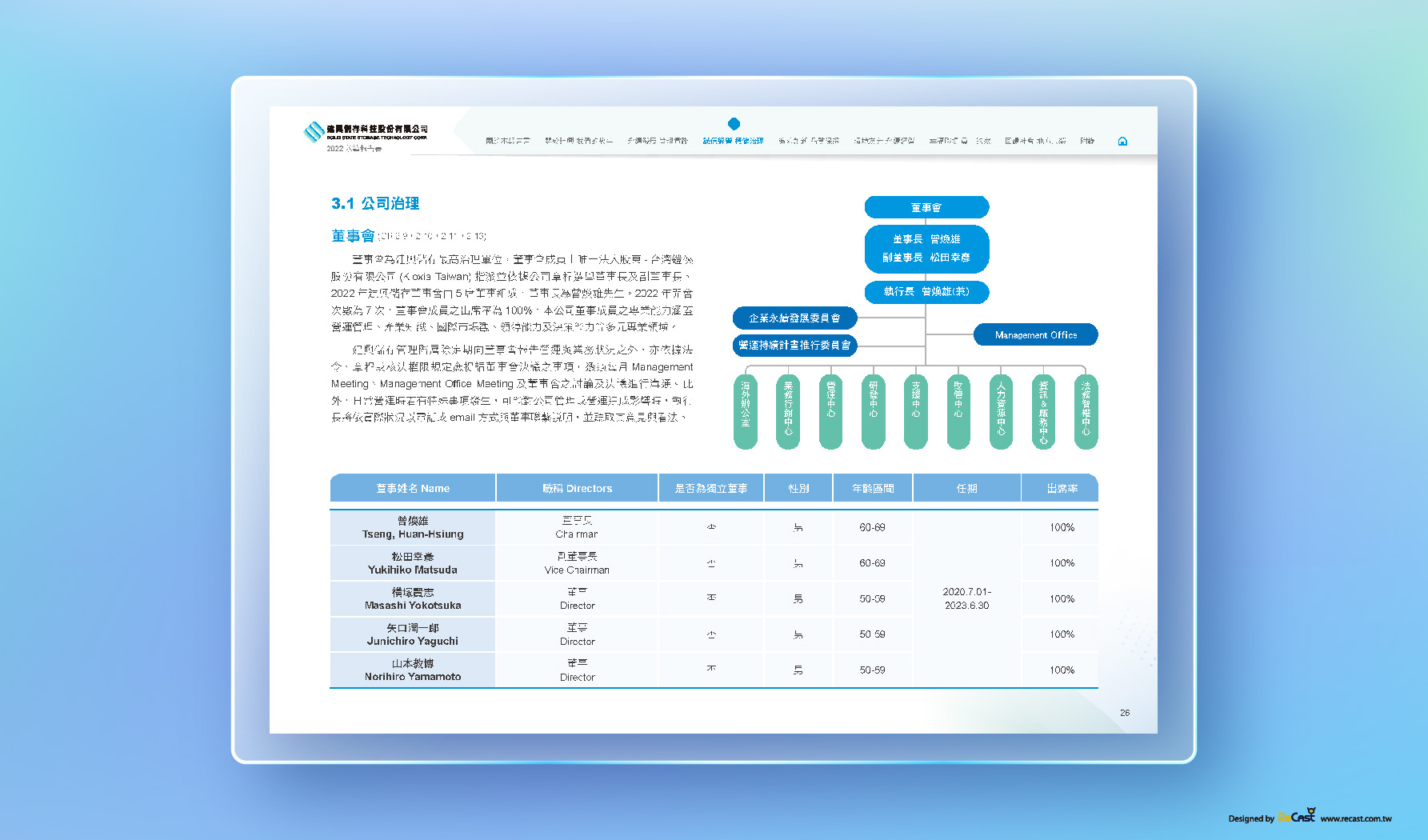Click the Chairman title cell
Viewport: 1428px width, 840px height.
(x=577, y=527)
